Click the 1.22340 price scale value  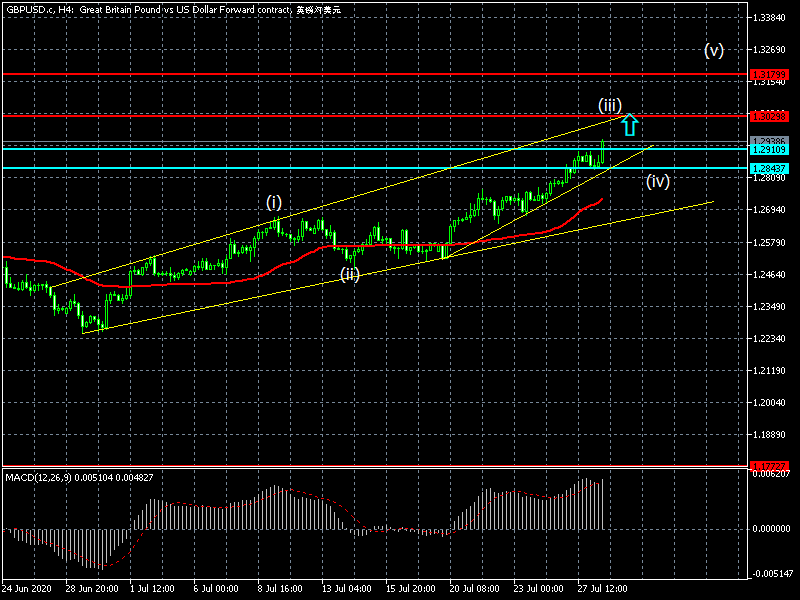769,339
